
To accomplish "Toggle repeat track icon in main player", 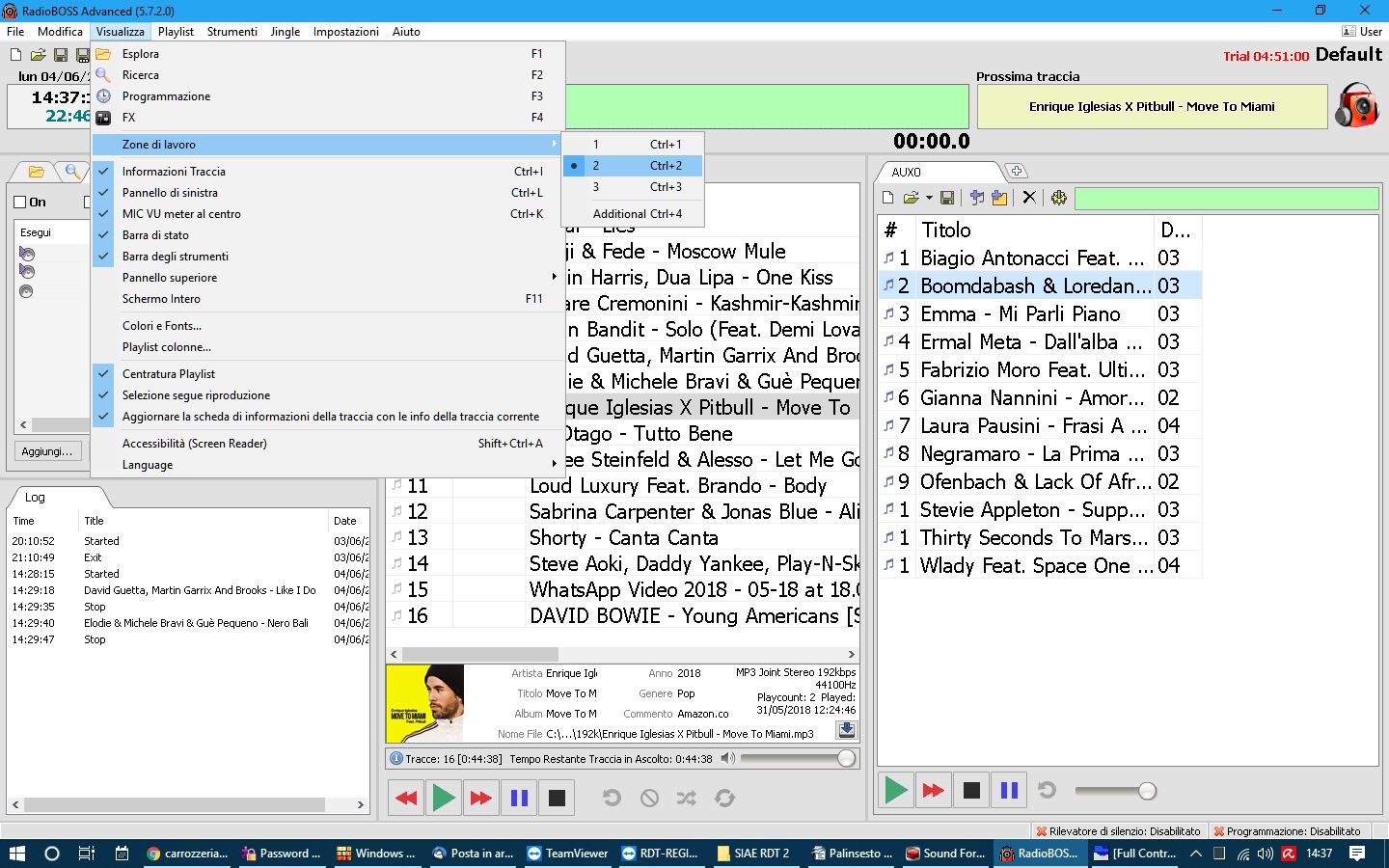I will click(x=612, y=798).
